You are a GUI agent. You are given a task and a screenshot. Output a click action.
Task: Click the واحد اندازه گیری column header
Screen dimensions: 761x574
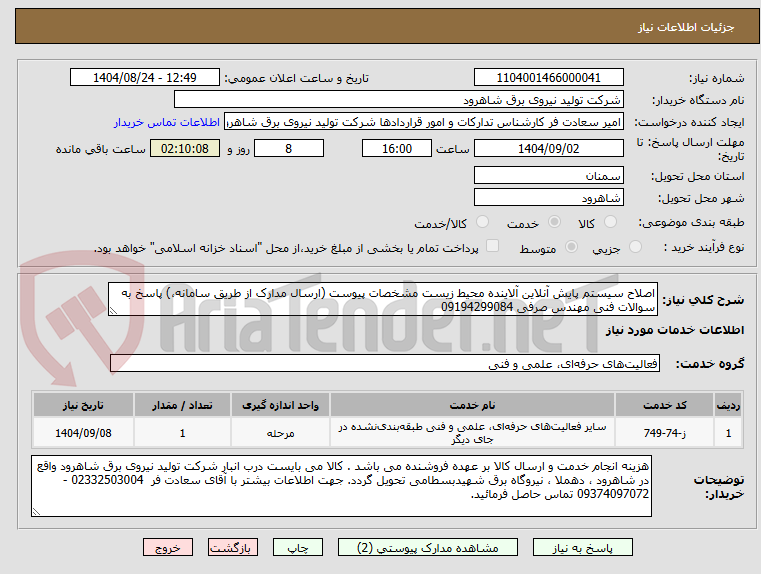point(280,405)
